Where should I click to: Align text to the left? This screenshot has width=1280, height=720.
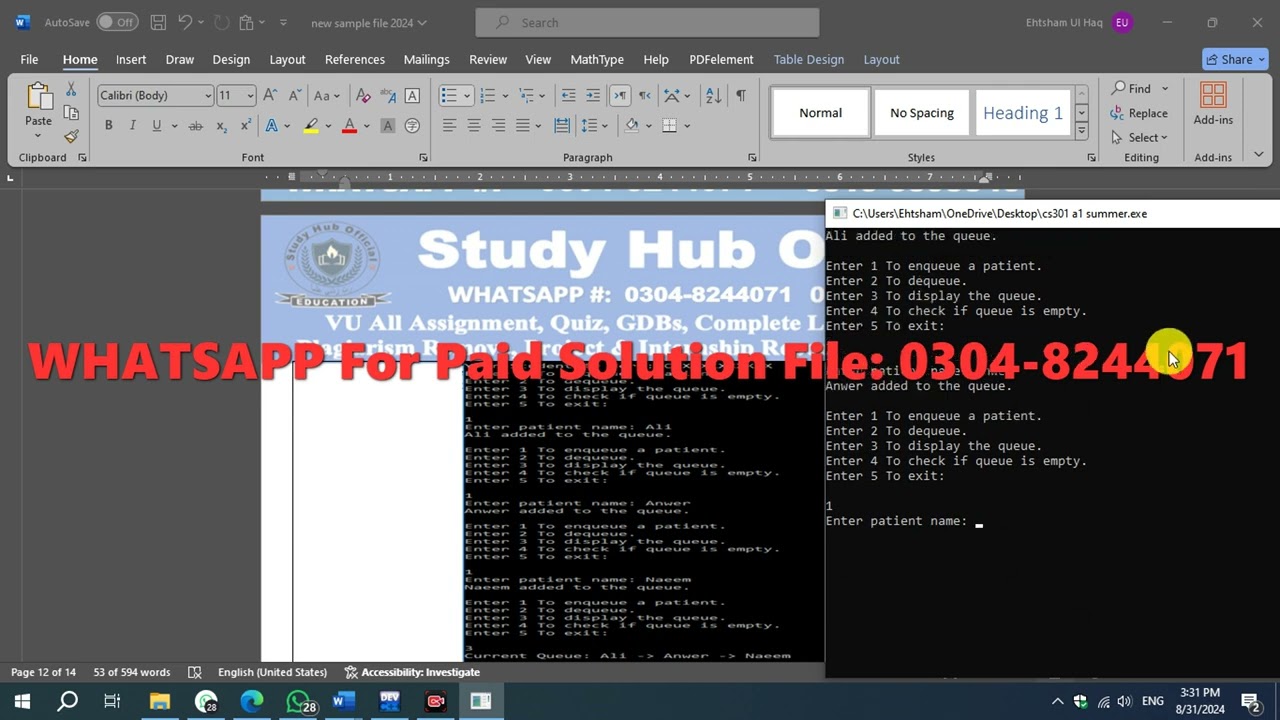(x=450, y=126)
